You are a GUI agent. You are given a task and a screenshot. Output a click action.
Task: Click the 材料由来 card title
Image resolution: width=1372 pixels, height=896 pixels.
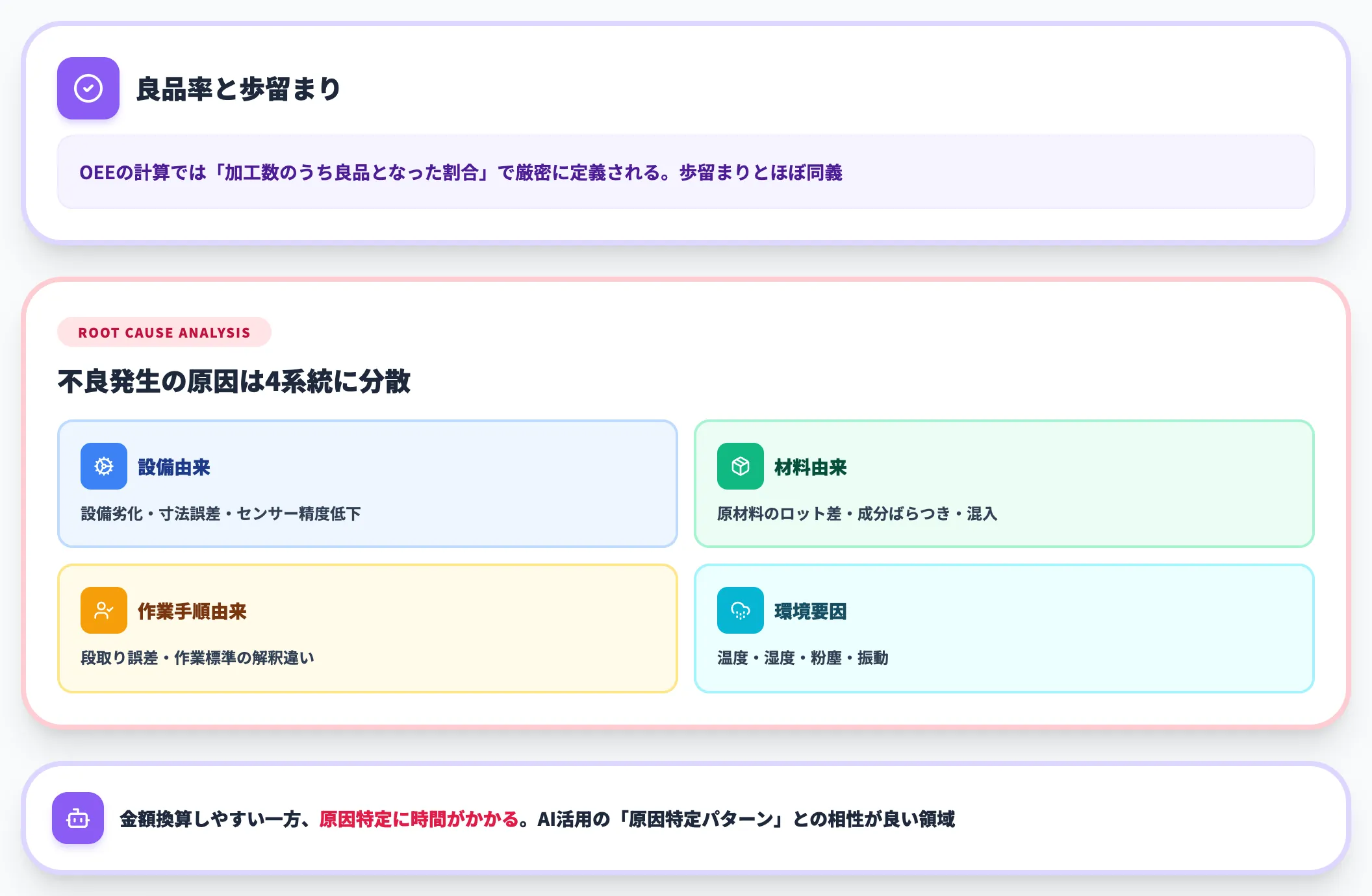811,467
